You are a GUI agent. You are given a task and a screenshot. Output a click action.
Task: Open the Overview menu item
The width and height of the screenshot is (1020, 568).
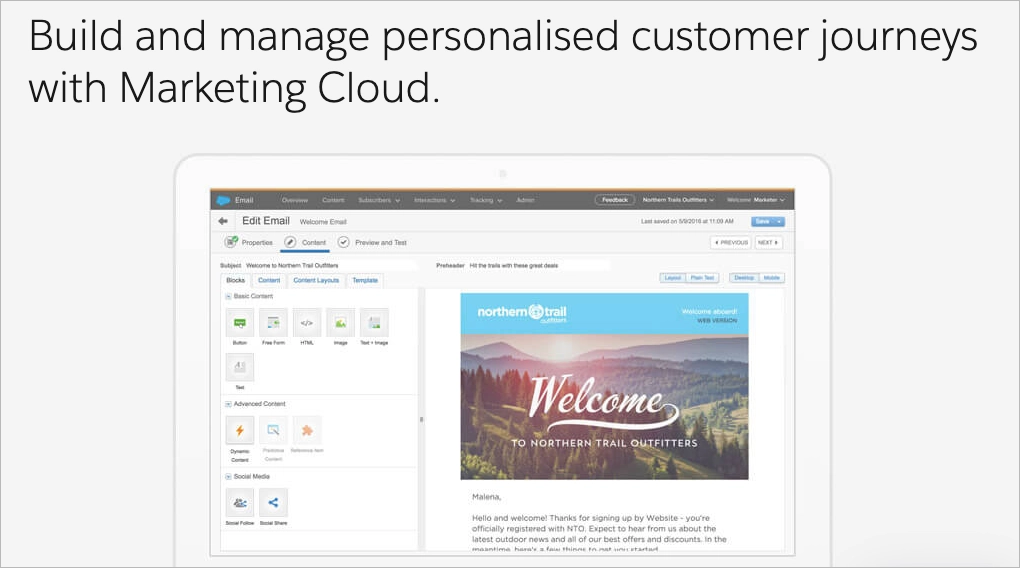pyautogui.click(x=295, y=200)
